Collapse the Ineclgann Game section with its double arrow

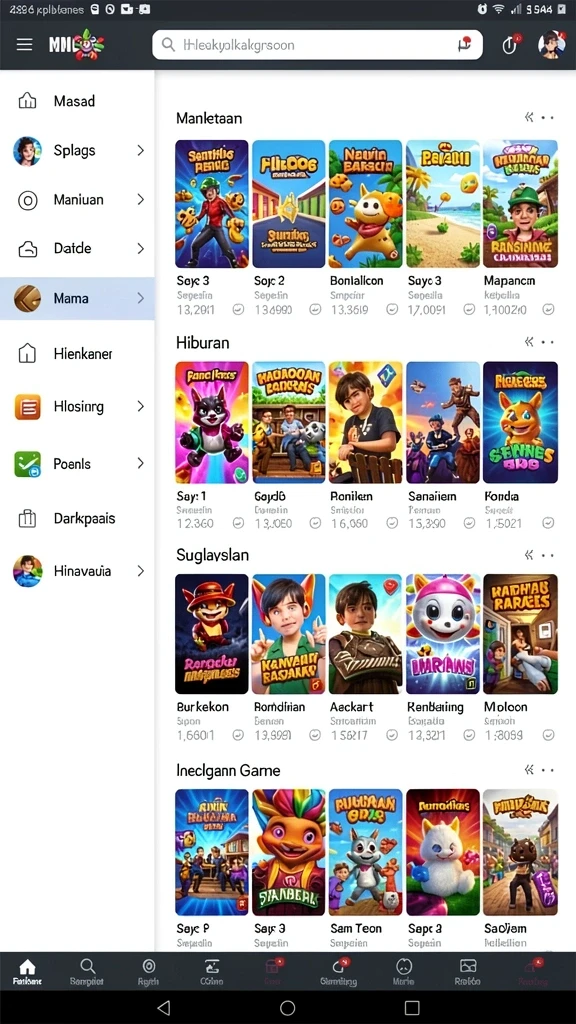529,771
